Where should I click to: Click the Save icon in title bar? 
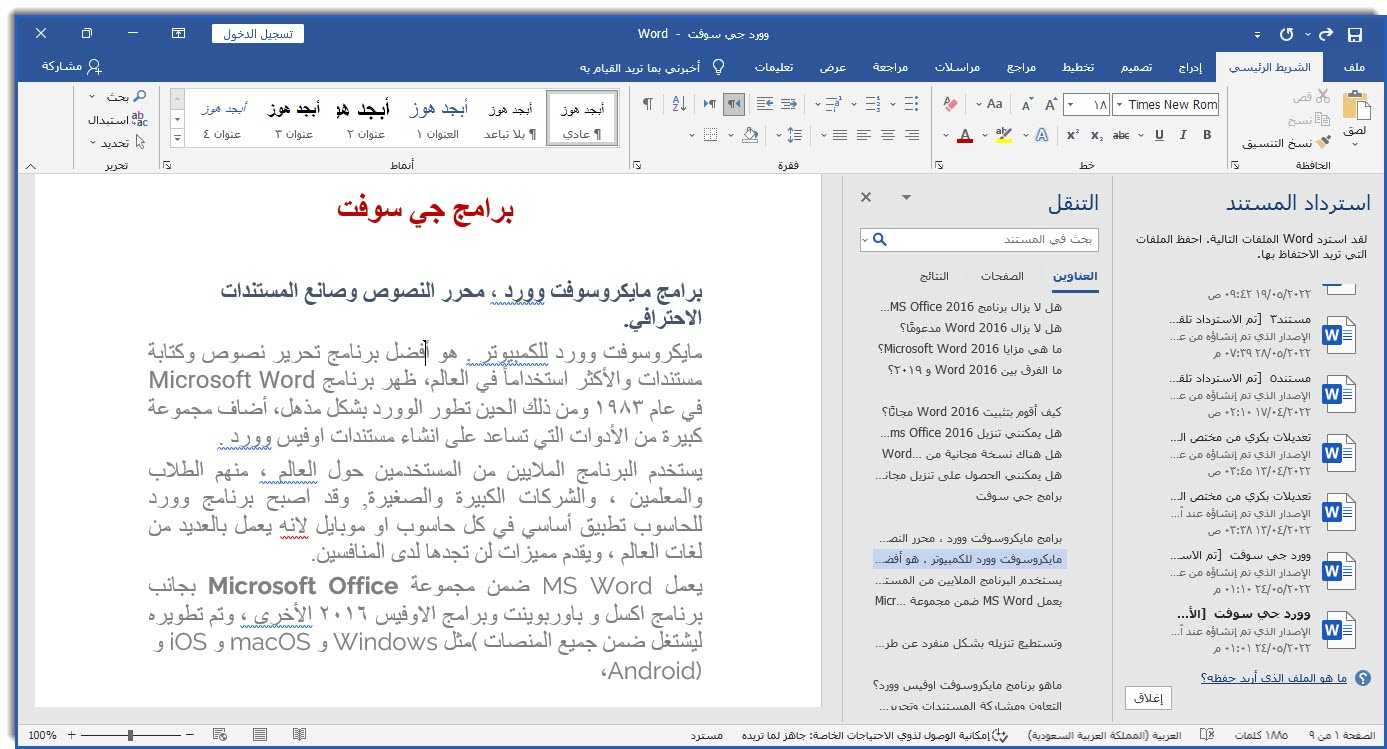1354,34
